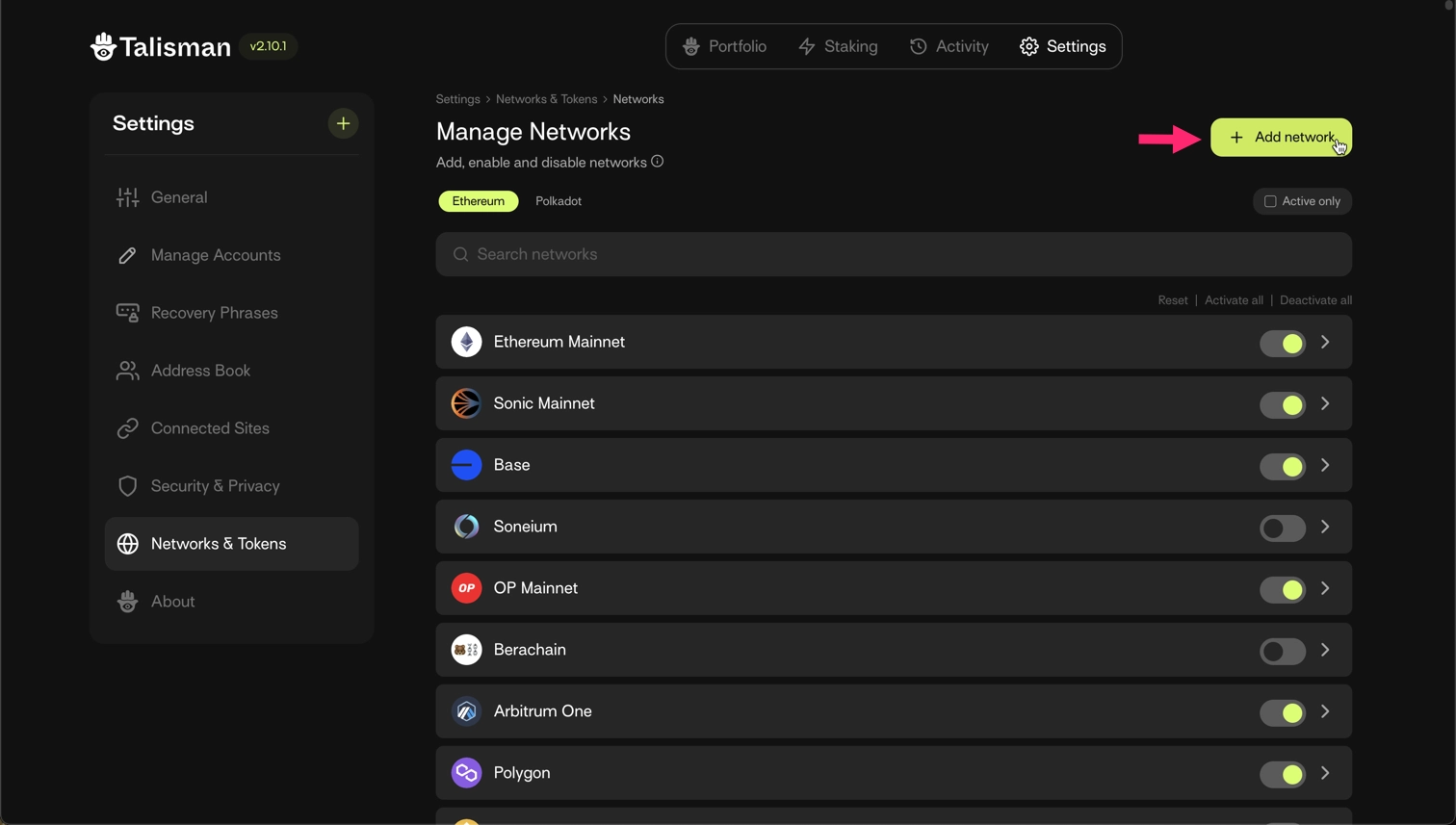The width and height of the screenshot is (1456, 825).
Task: Click the Soneium logo icon
Action: [x=466, y=527]
